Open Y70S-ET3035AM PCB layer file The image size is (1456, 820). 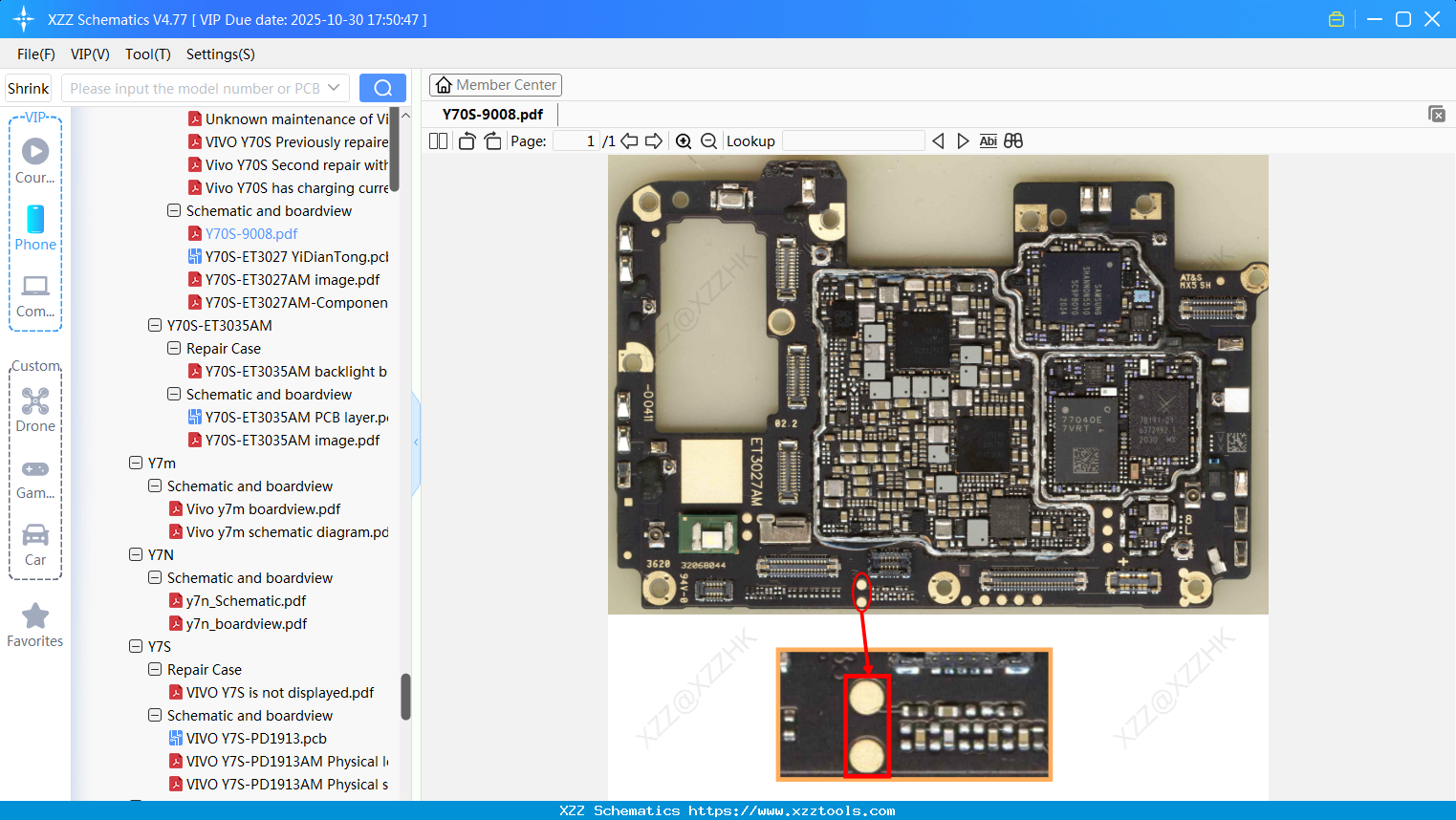(x=288, y=417)
